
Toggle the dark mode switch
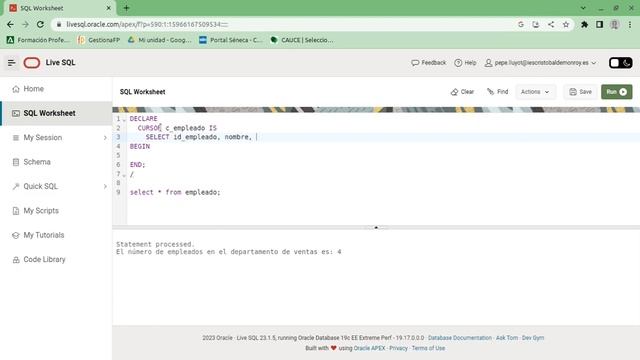tap(620, 63)
